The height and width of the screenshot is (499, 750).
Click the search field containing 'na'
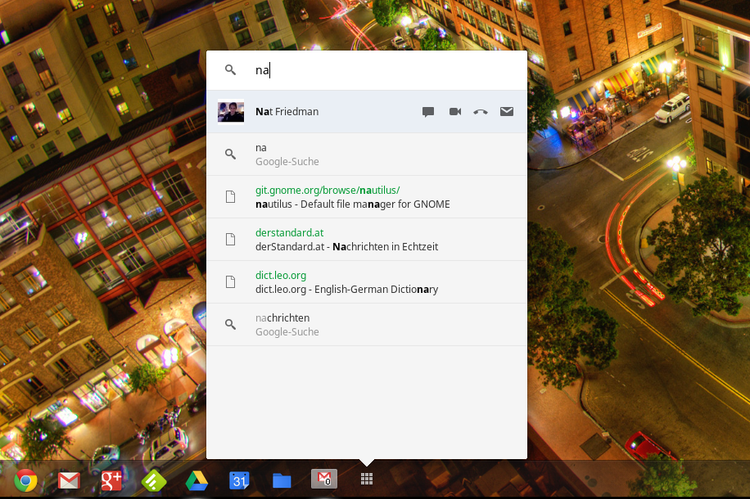pos(380,70)
